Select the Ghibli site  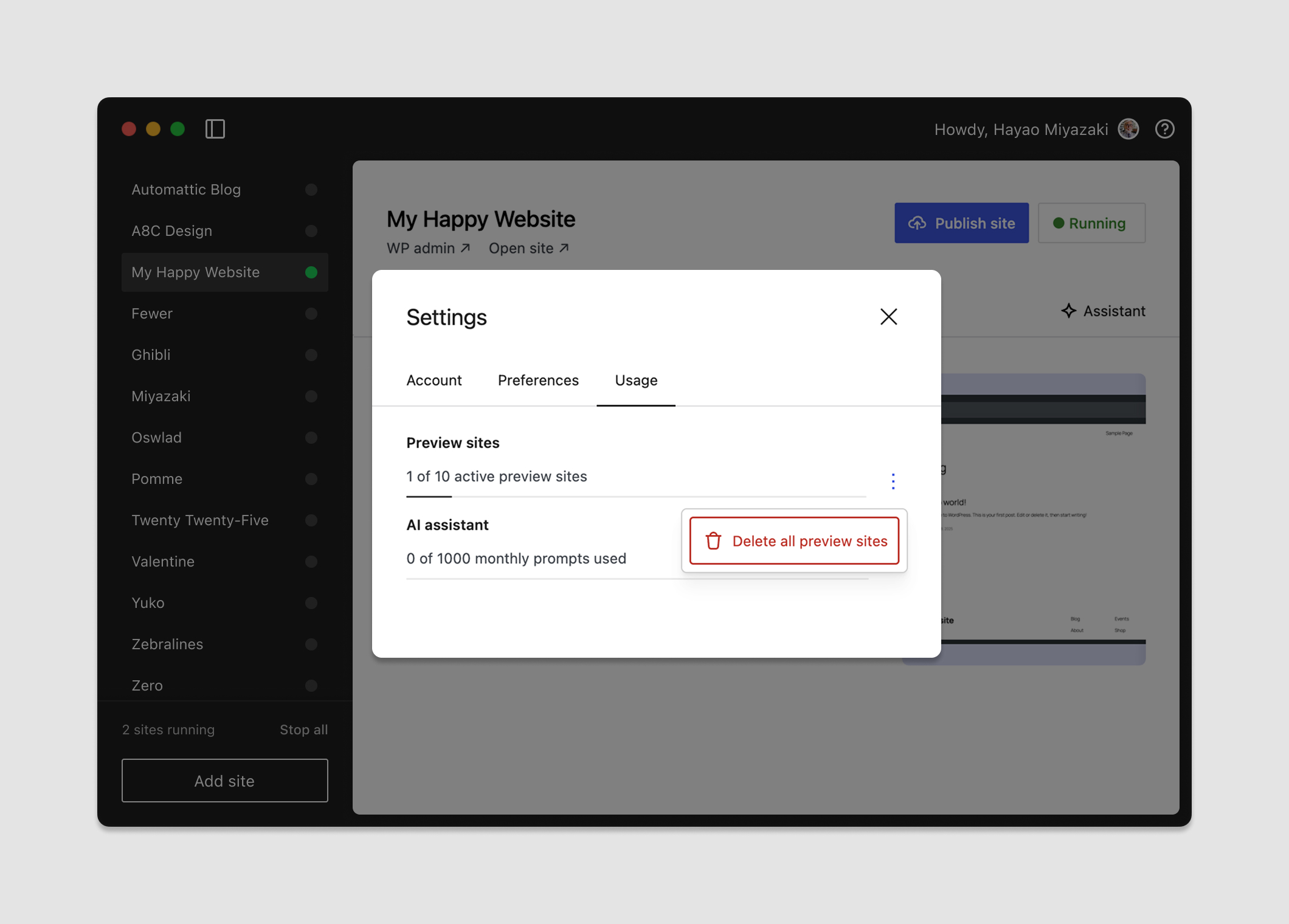coord(225,355)
